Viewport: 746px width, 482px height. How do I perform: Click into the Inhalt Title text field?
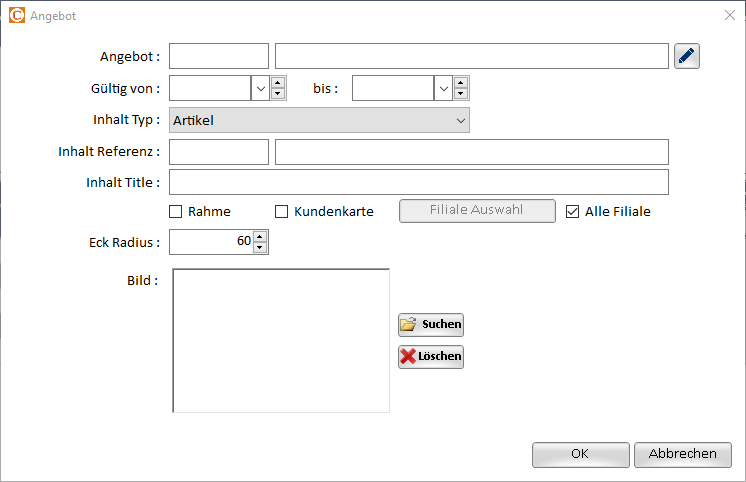click(x=419, y=182)
